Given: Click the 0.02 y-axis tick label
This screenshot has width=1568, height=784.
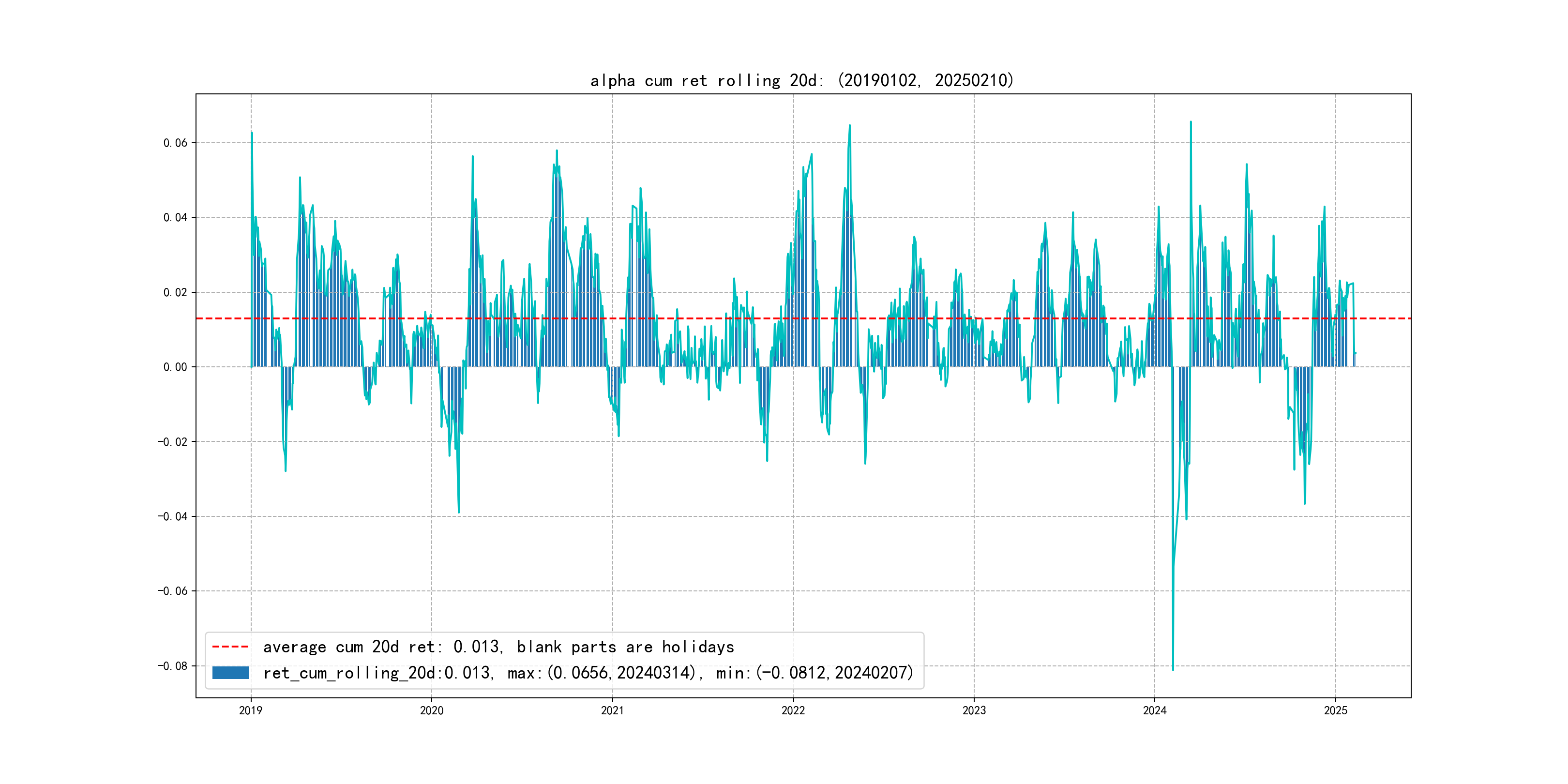Looking at the screenshot, I should [175, 292].
